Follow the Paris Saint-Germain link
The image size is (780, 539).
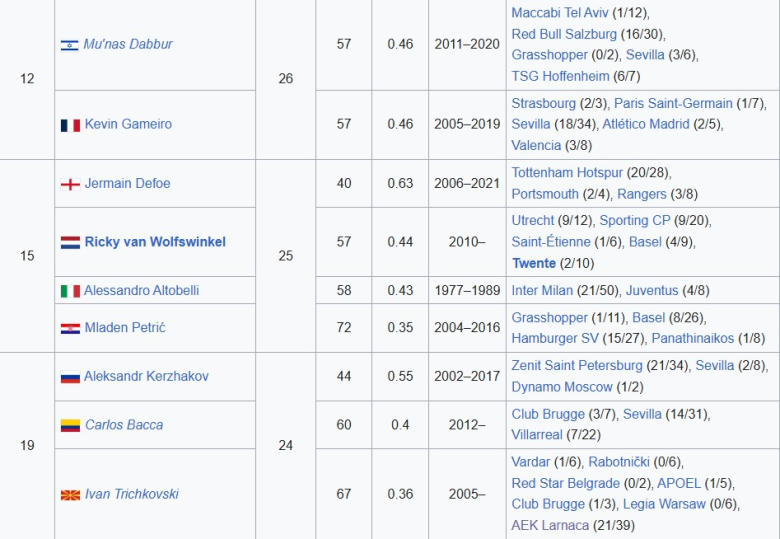(673, 103)
